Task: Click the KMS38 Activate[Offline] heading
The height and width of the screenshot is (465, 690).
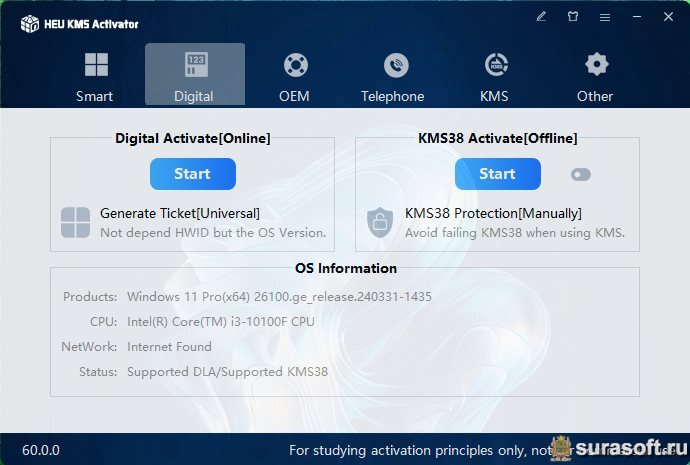Action: click(497, 138)
